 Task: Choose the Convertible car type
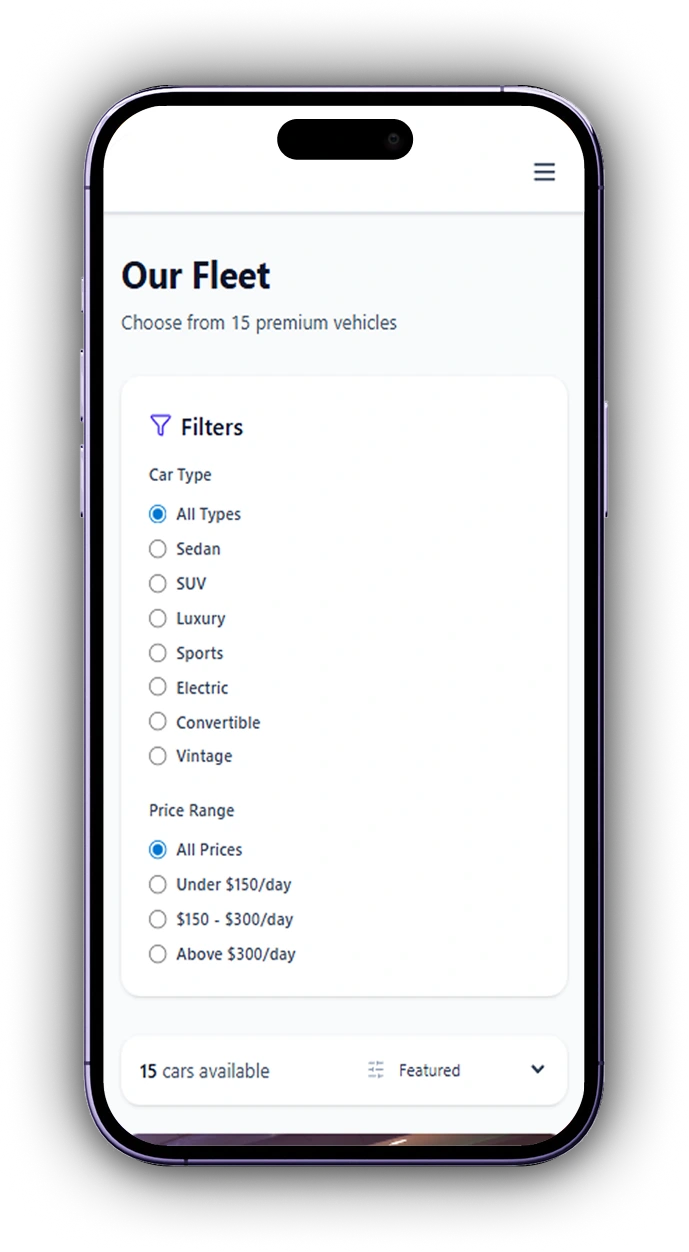(157, 722)
